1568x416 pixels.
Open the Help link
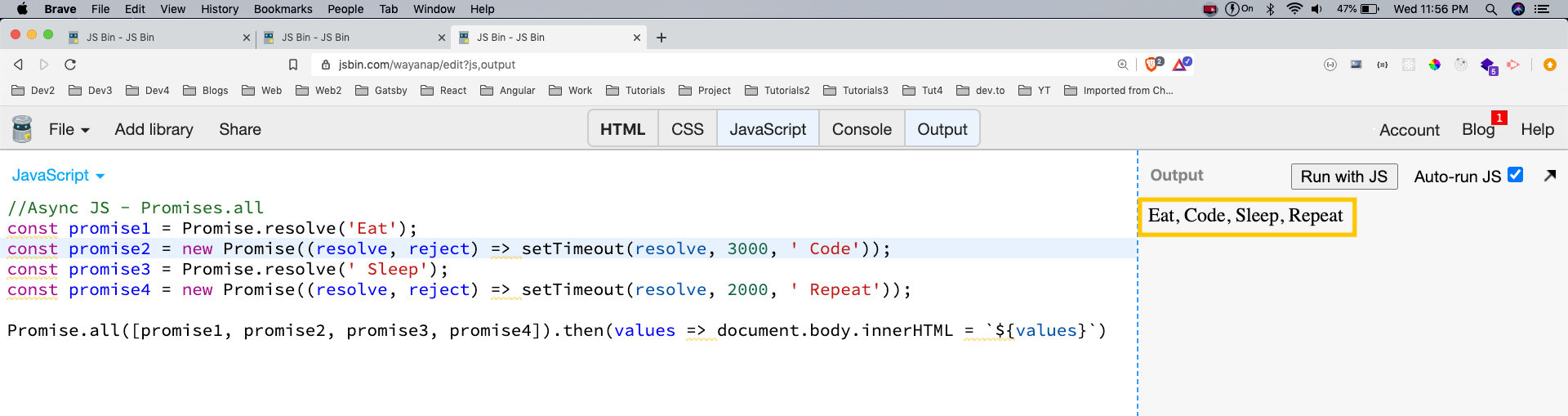(1537, 129)
